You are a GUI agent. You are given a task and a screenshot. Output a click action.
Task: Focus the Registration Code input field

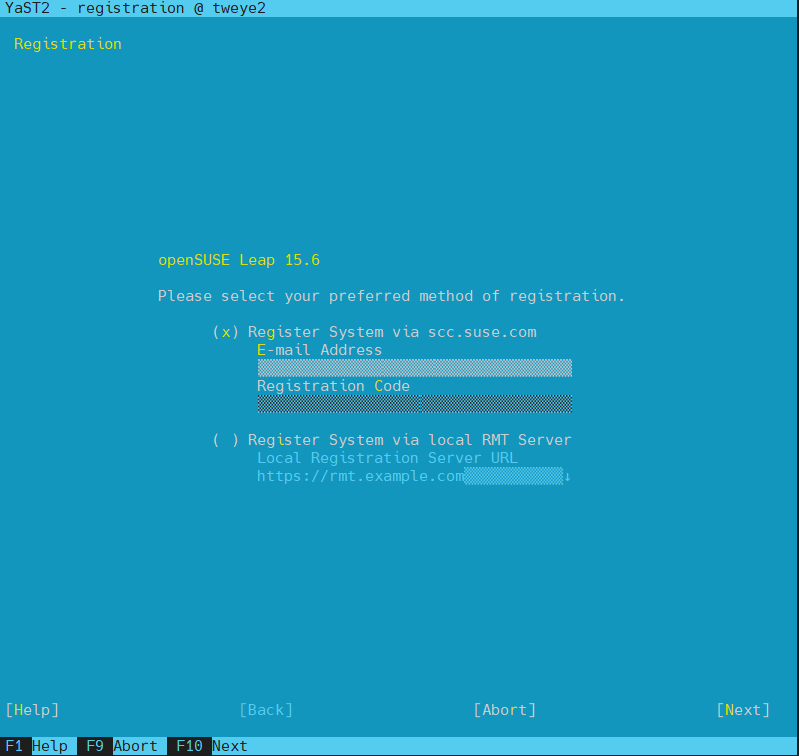tap(414, 404)
